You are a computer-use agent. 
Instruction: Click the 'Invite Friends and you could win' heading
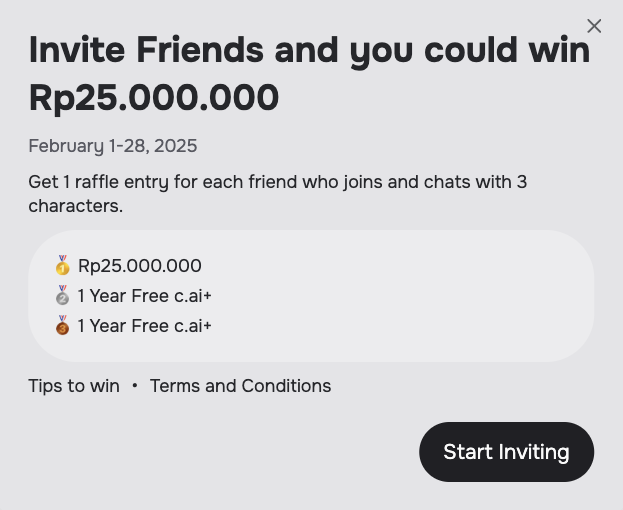click(310, 51)
